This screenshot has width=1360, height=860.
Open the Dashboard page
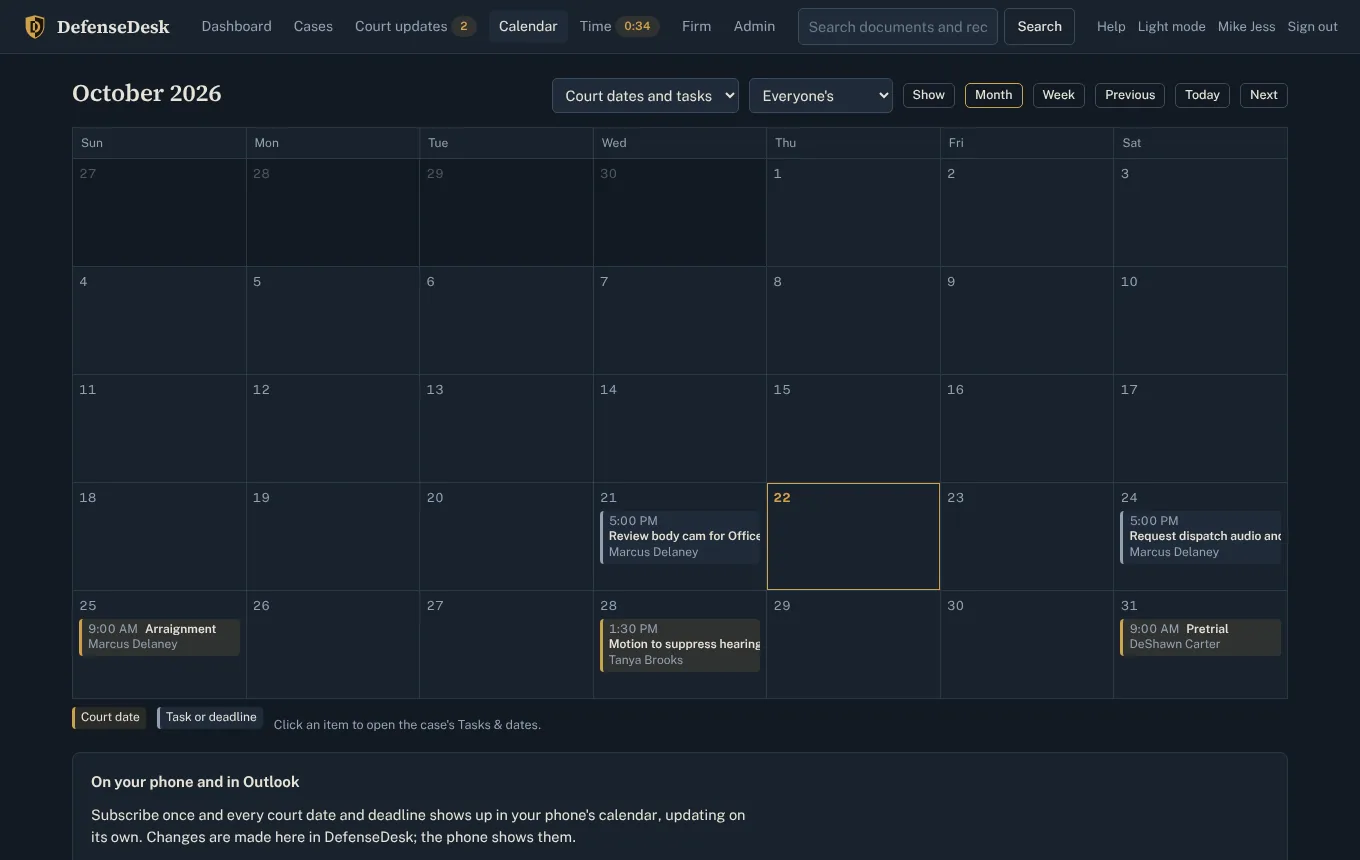236,27
